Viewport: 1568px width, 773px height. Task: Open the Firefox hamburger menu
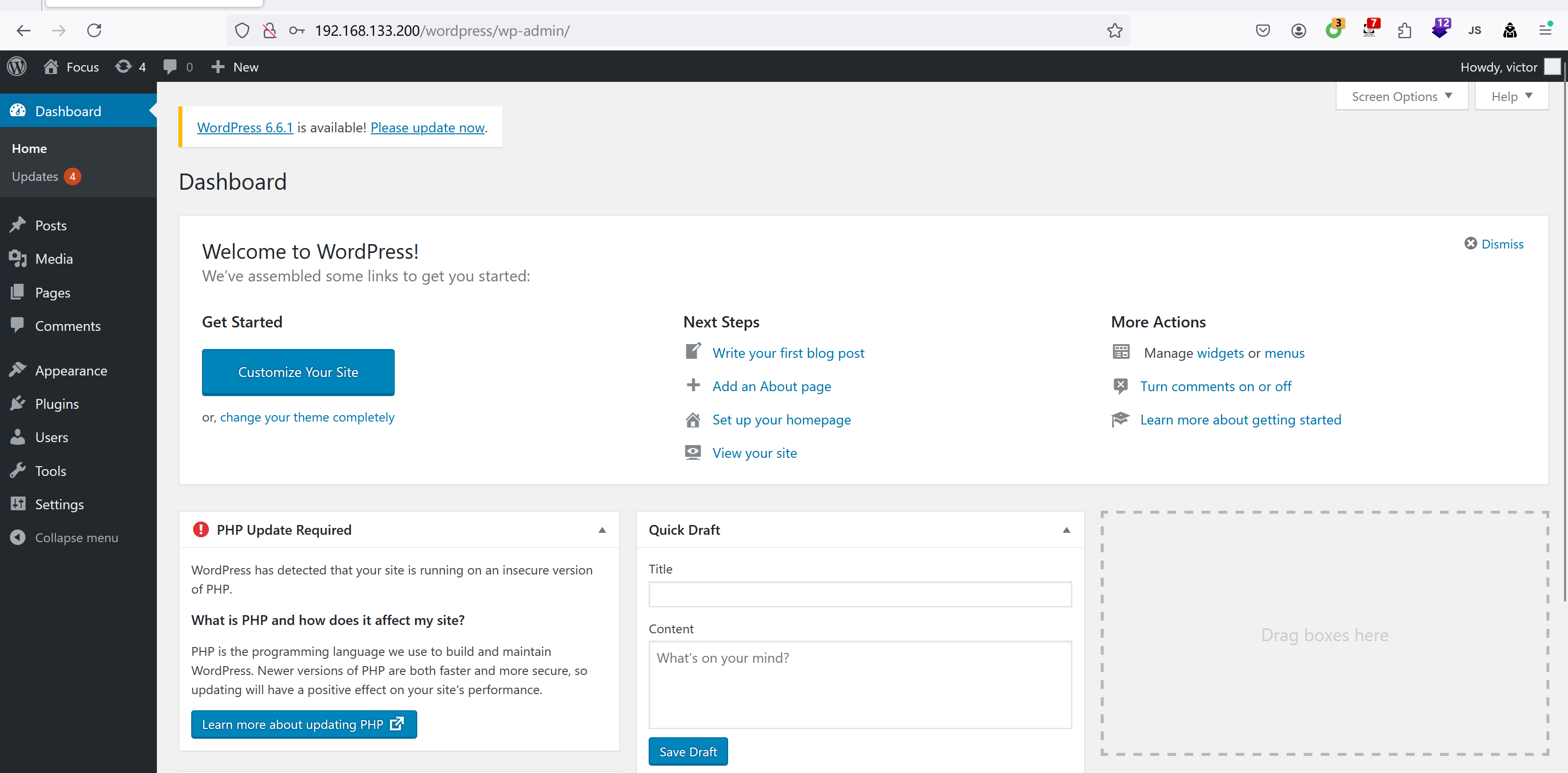[1545, 30]
